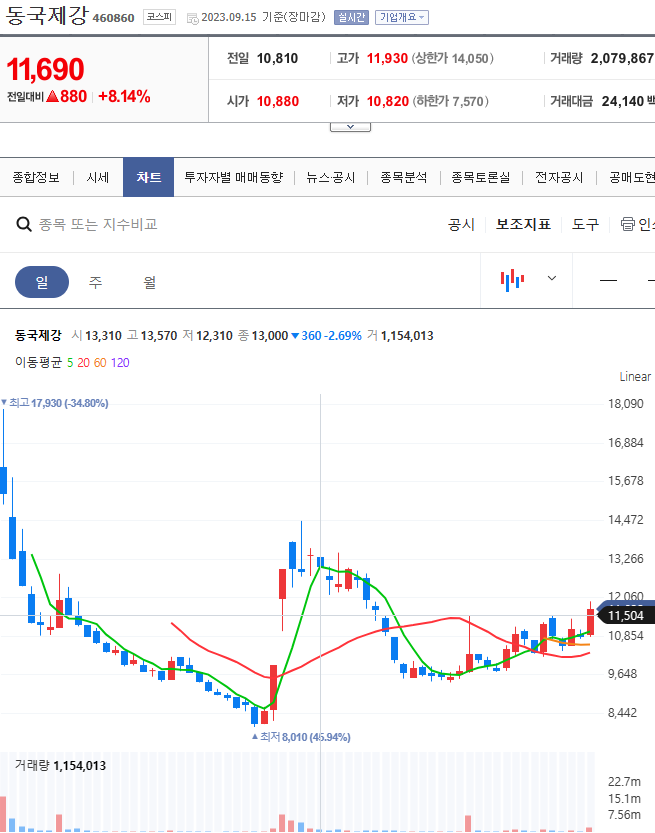Switch to the 시세 tab
Image resolution: width=655 pixels, height=833 pixels.
(98, 177)
